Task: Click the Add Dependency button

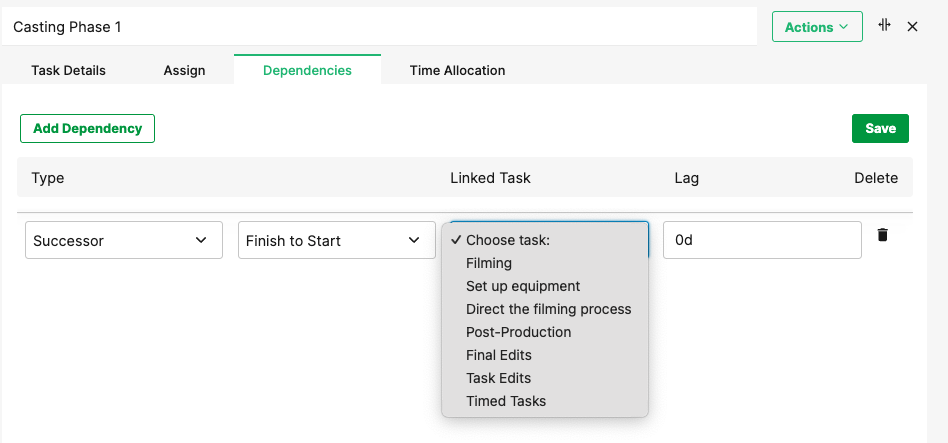Action: [x=87, y=128]
